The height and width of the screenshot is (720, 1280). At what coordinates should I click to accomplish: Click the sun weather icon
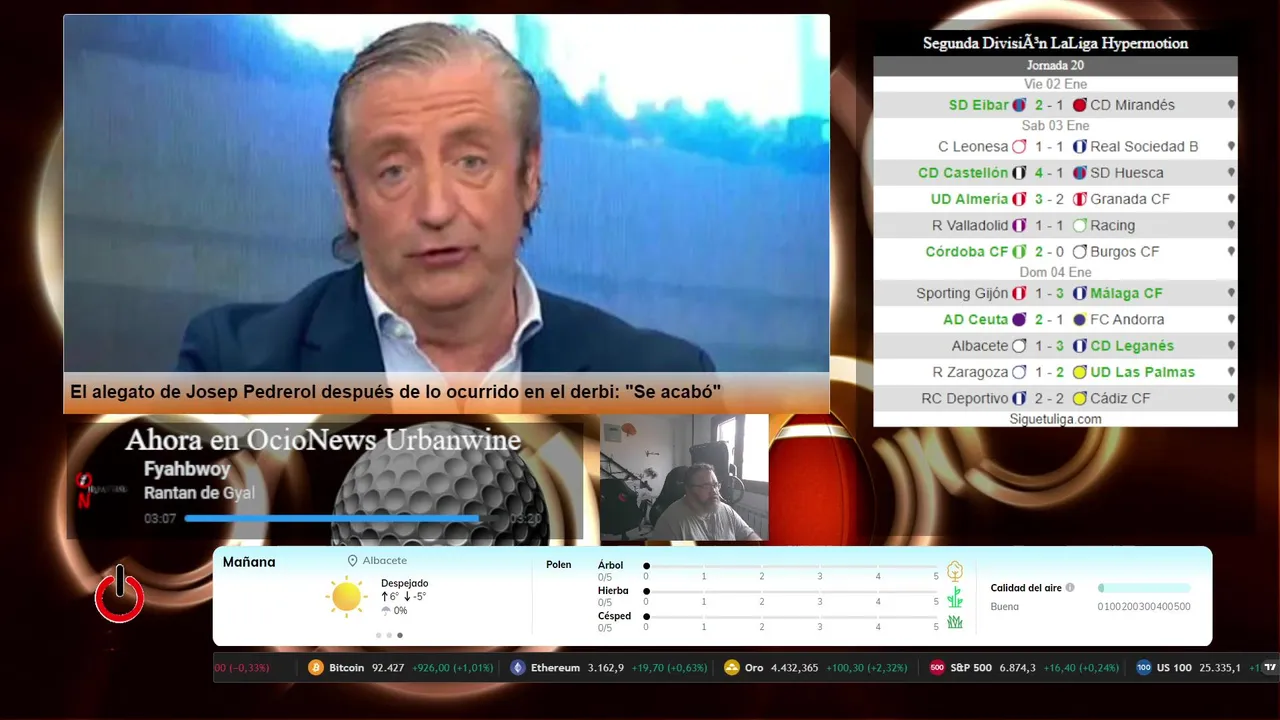pyautogui.click(x=346, y=597)
